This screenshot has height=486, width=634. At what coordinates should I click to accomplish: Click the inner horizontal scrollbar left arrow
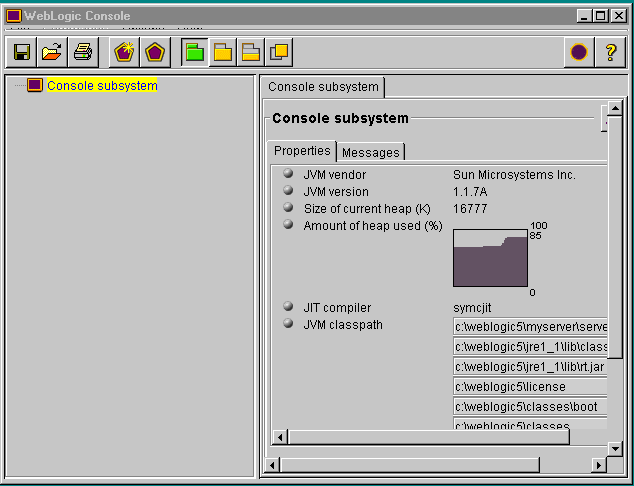(279, 437)
